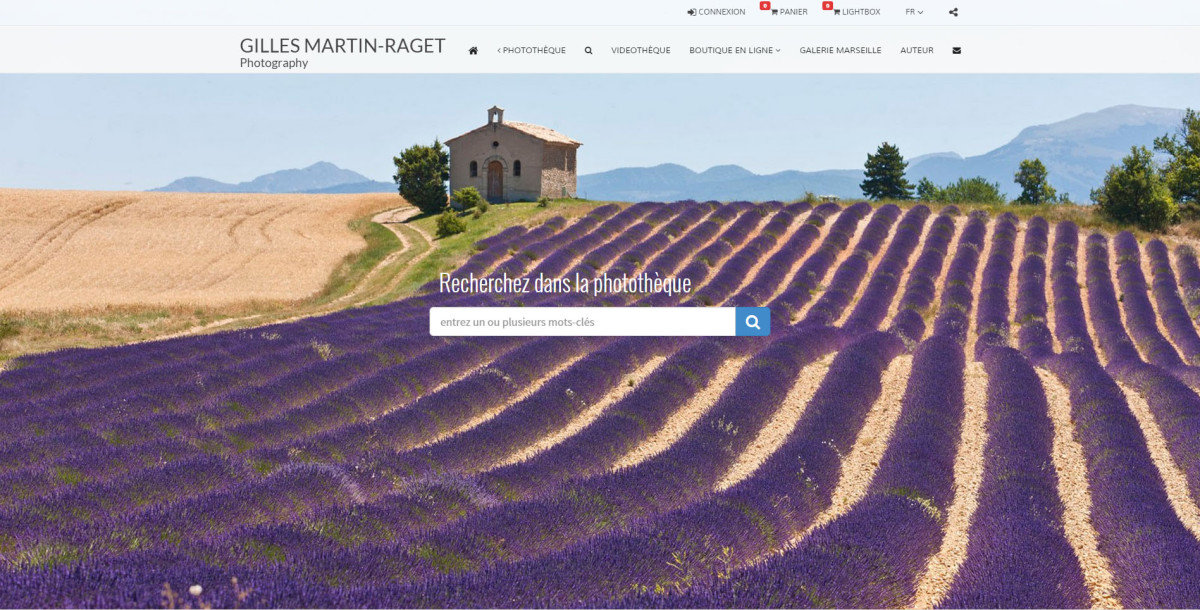This screenshot has height=610, width=1200.
Task: Click the Gilles Martin-Raget site title
Action: pyautogui.click(x=342, y=45)
